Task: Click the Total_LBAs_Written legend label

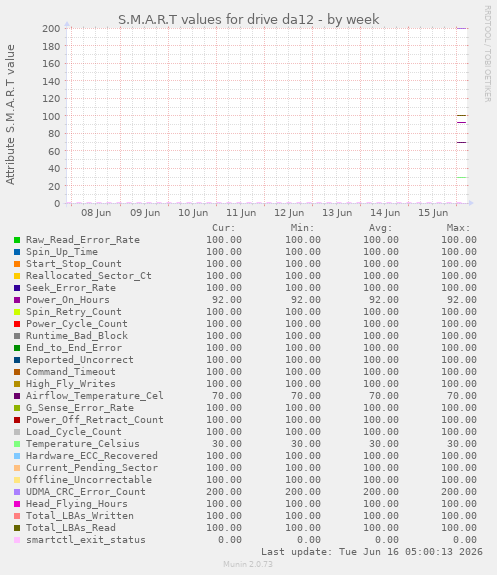Action: pos(80,516)
